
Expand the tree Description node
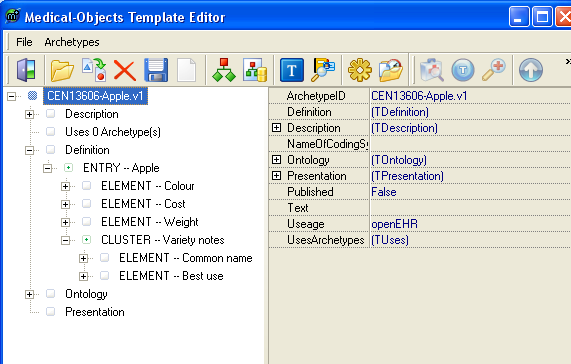tap(29, 114)
